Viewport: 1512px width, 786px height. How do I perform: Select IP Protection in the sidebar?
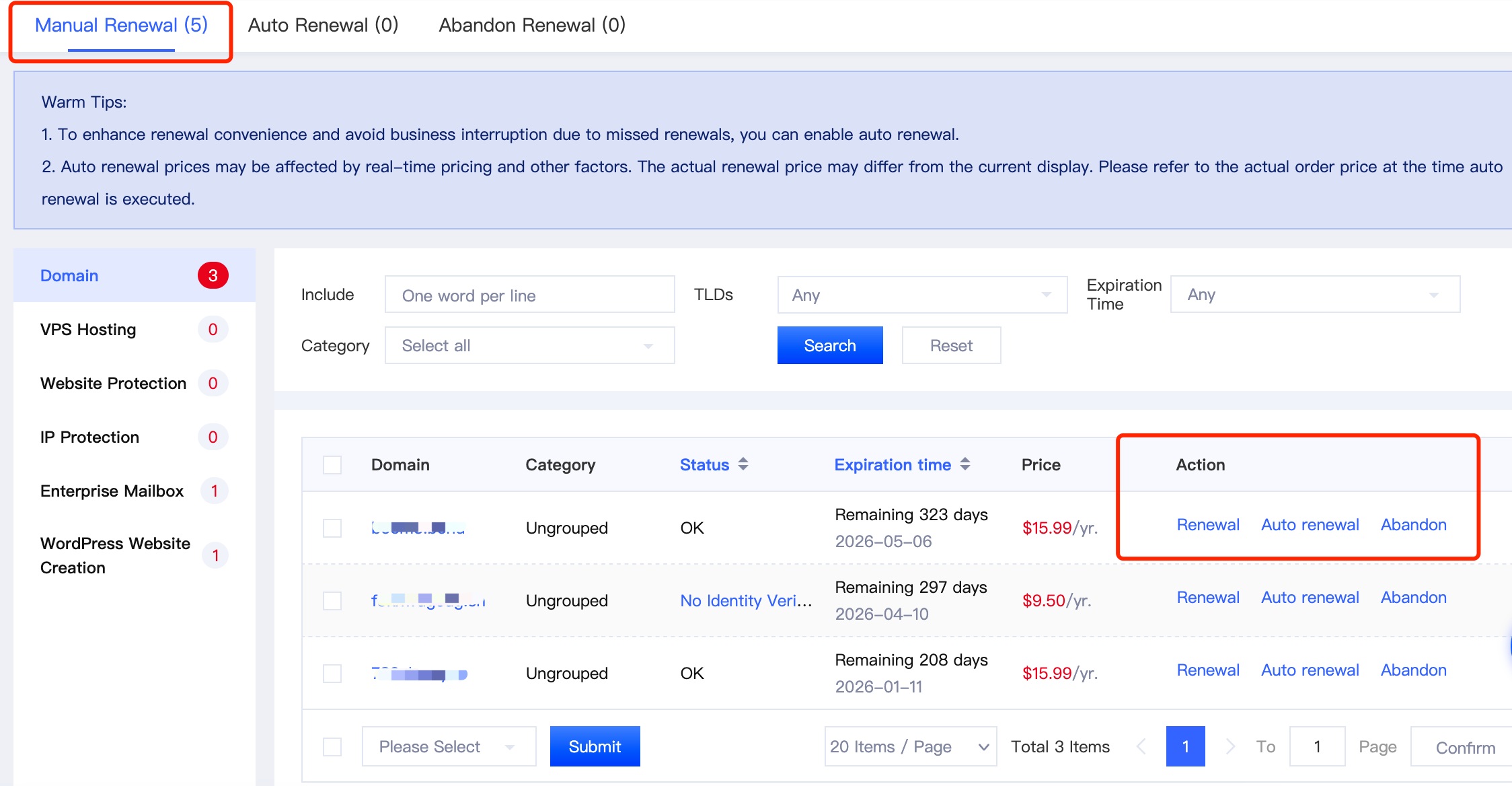pyautogui.click(x=135, y=437)
